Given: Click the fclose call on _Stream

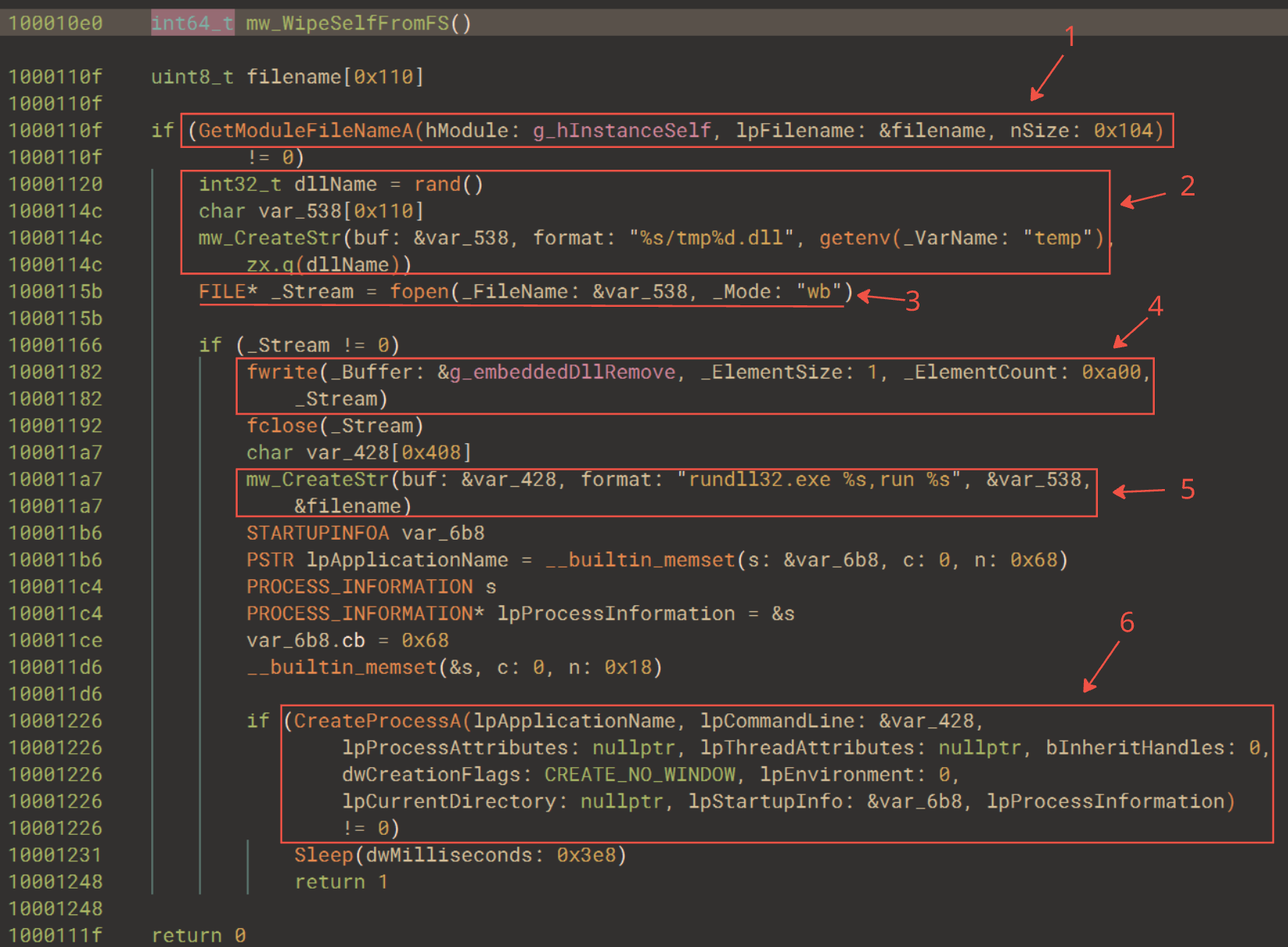Looking at the screenshot, I should [x=281, y=425].
